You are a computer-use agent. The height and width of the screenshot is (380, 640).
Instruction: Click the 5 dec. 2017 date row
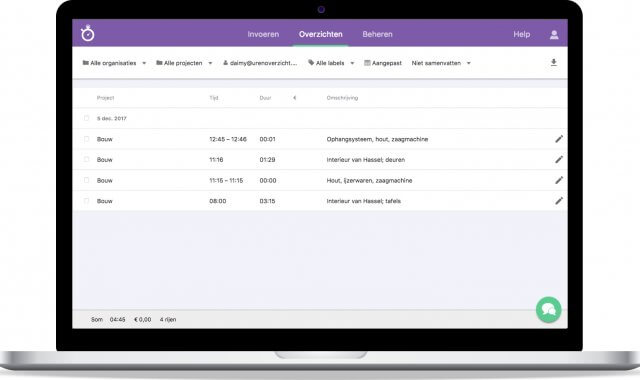[320, 118]
